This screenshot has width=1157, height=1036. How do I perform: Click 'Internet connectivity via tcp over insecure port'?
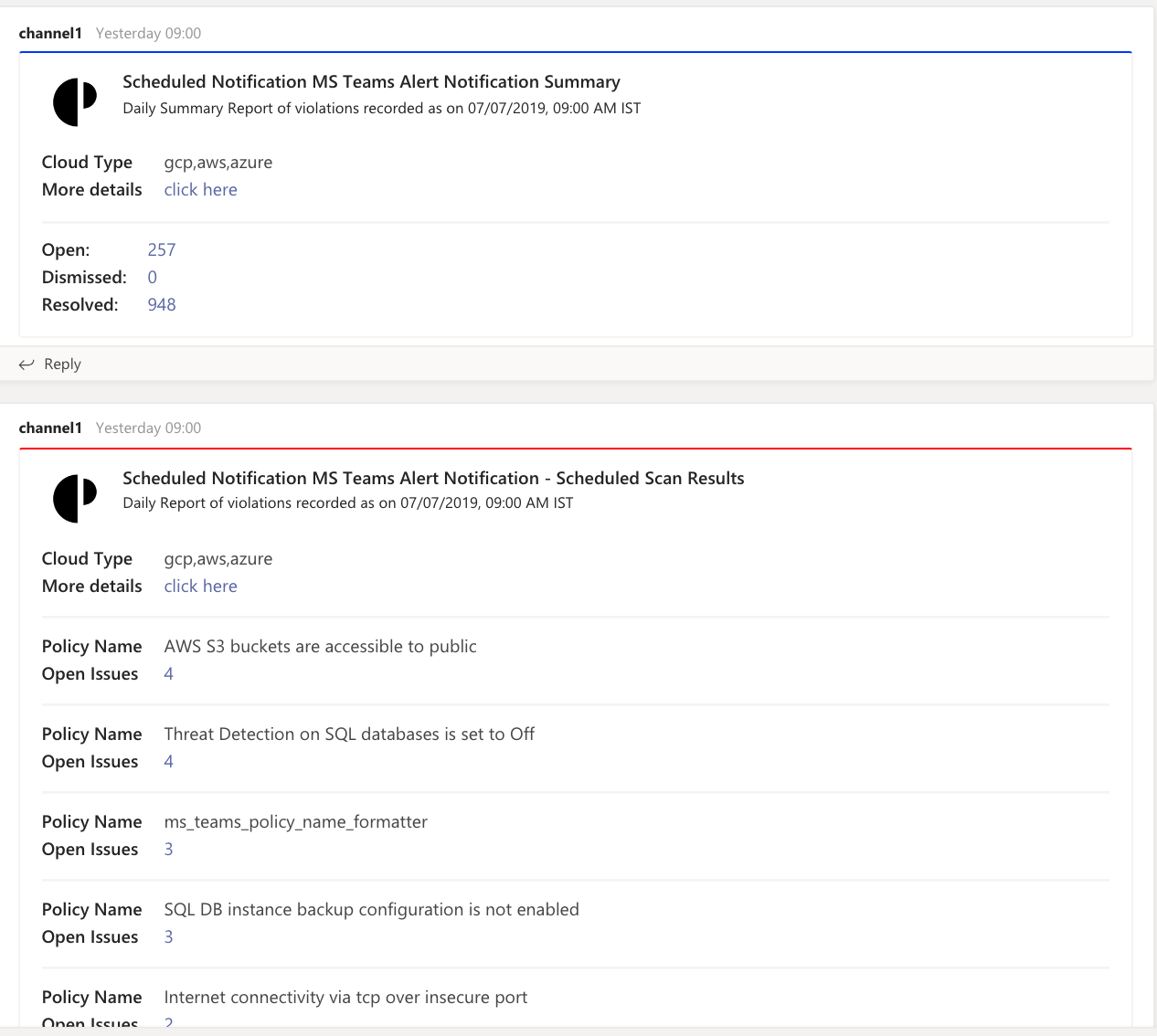click(345, 997)
